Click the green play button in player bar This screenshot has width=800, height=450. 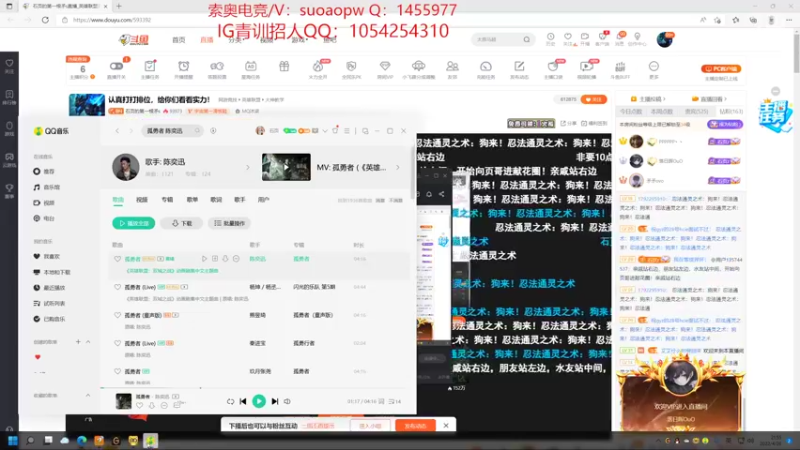(x=259, y=402)
